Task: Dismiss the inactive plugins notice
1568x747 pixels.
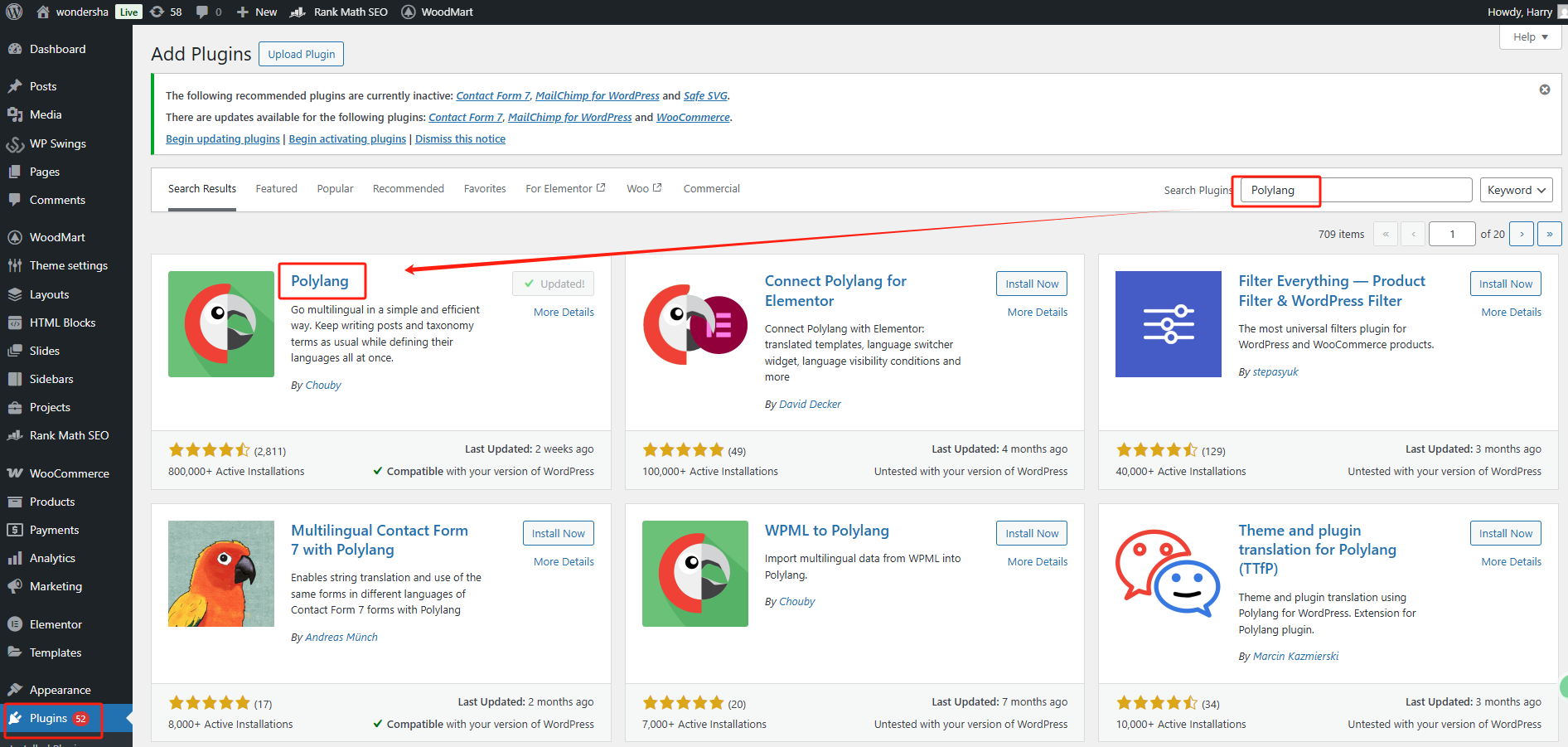Action: click(1544, 89)
